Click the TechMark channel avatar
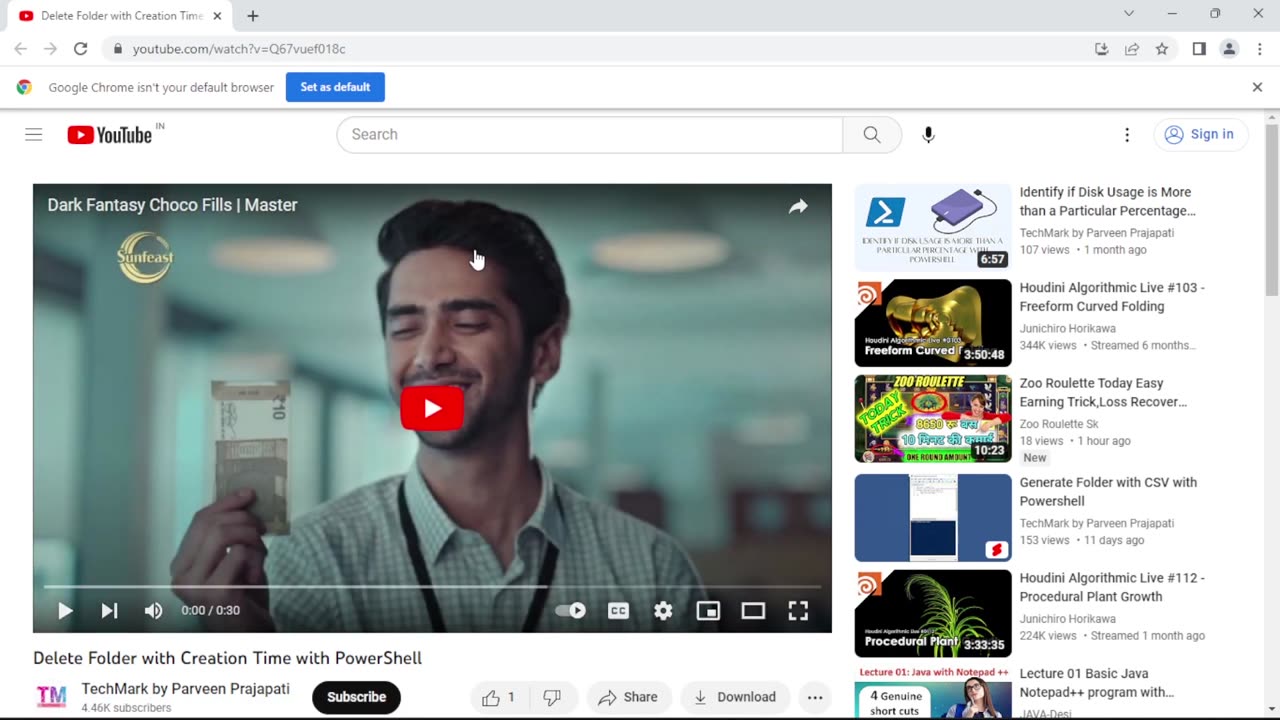Screen dimensions: 1280x720 pyautogui.click(x=51, y=697)
